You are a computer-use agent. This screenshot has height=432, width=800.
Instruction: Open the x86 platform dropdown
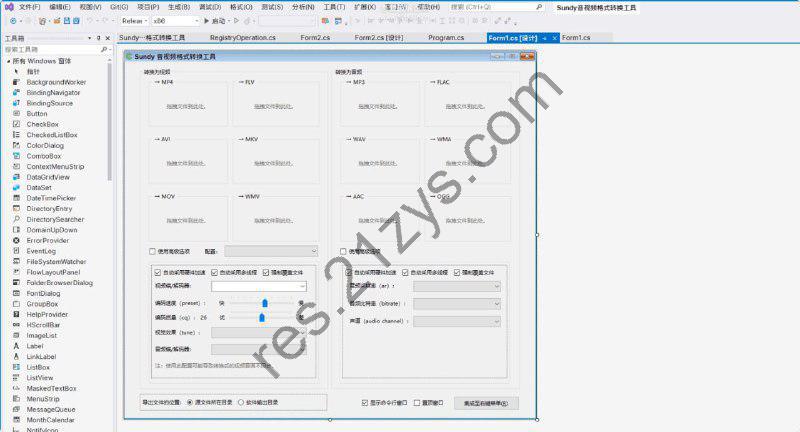[176, 21]
